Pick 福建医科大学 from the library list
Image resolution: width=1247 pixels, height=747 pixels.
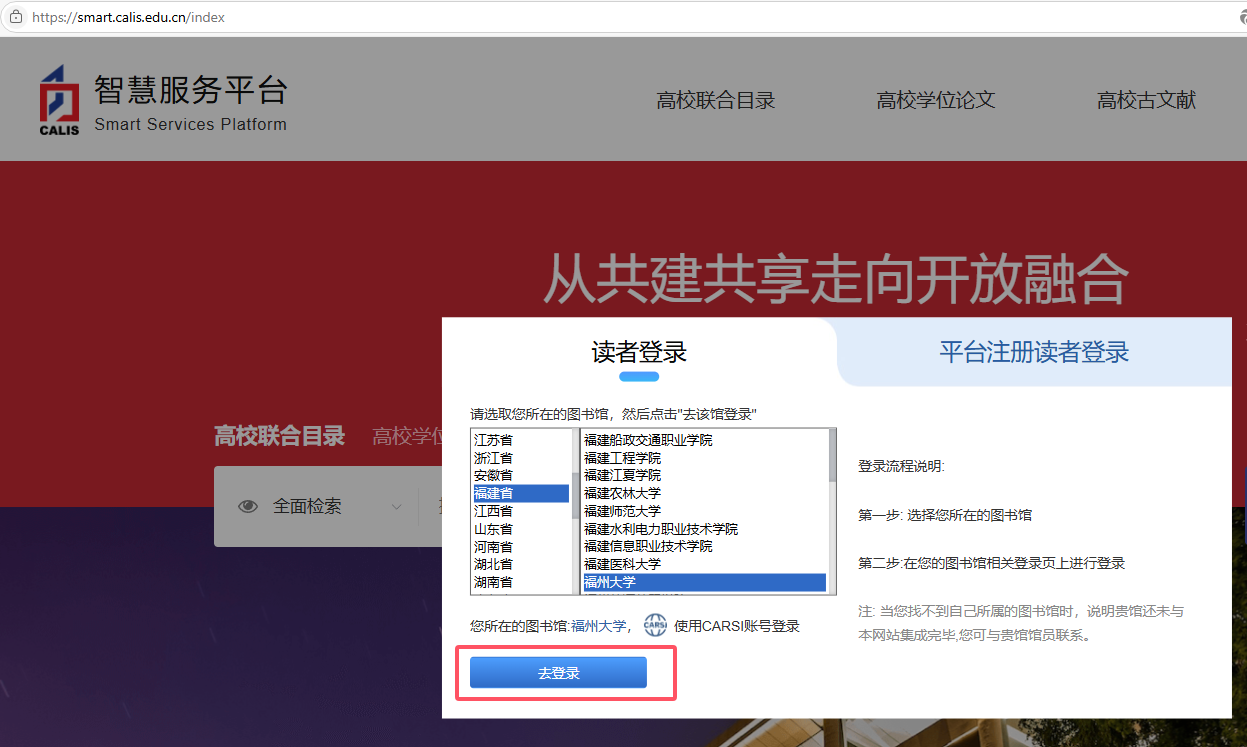622,564
